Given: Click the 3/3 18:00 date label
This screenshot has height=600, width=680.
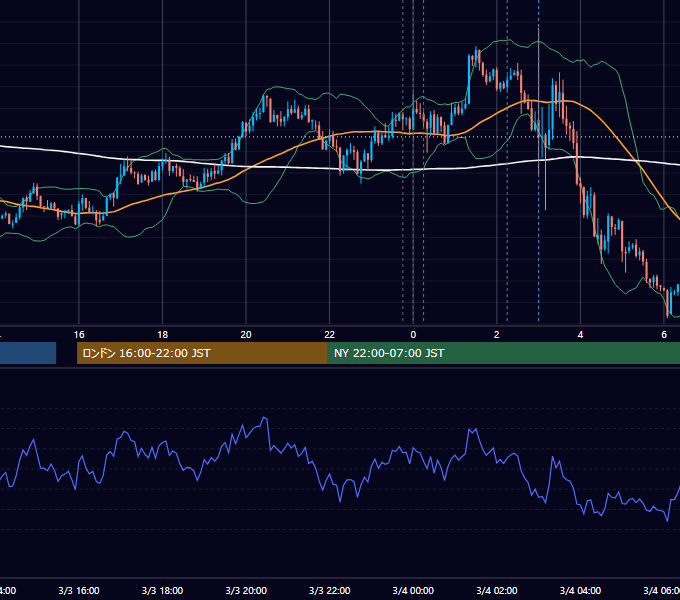Looking at the screenshot, I should click(163, 590).
